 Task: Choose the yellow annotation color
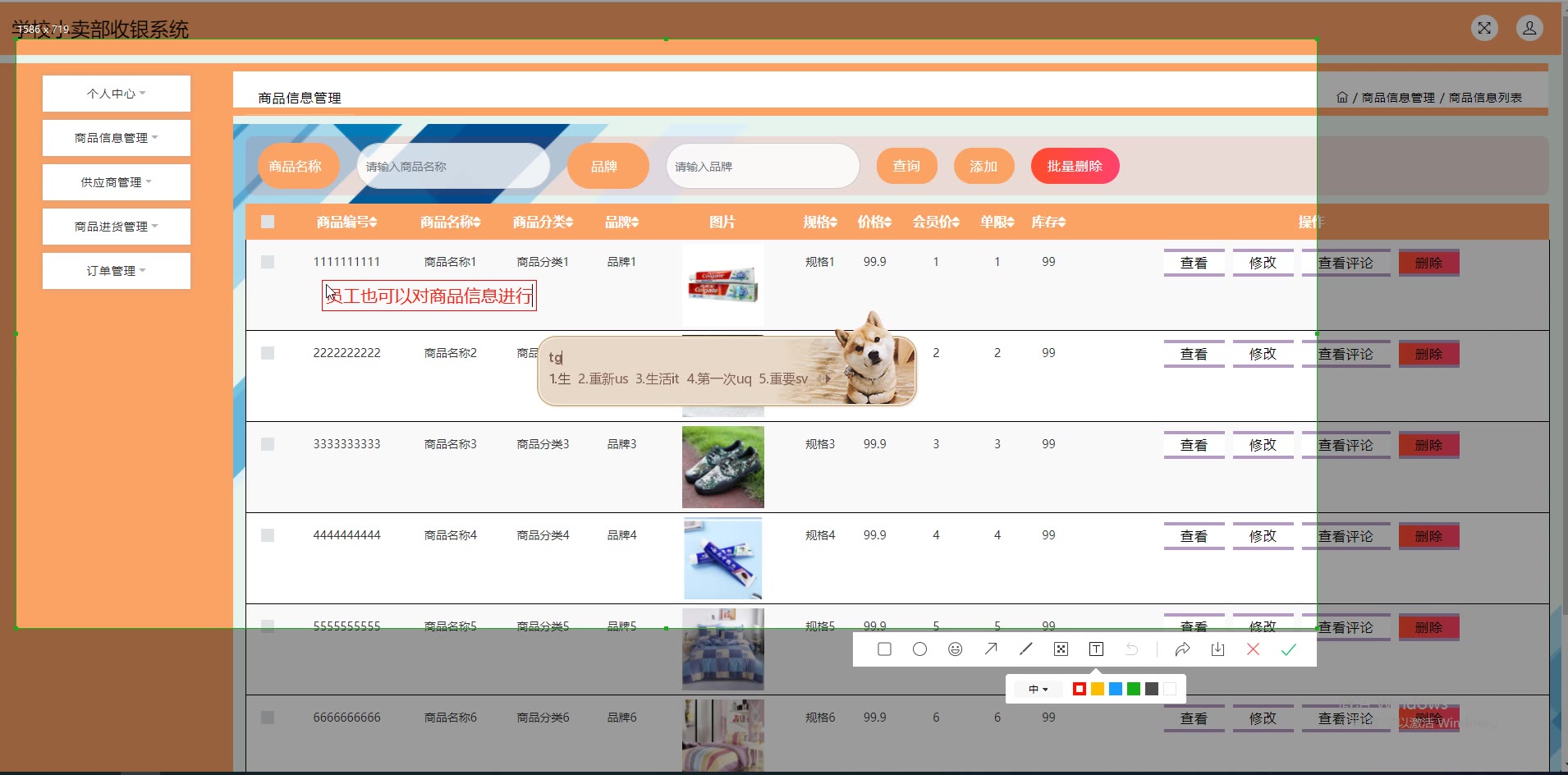1098,689
